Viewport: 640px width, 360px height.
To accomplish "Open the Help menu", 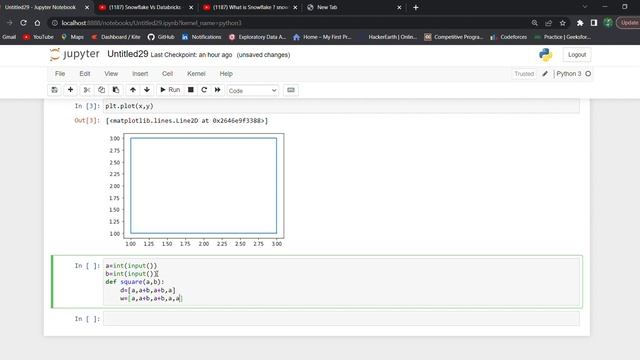I will (226, 74).
